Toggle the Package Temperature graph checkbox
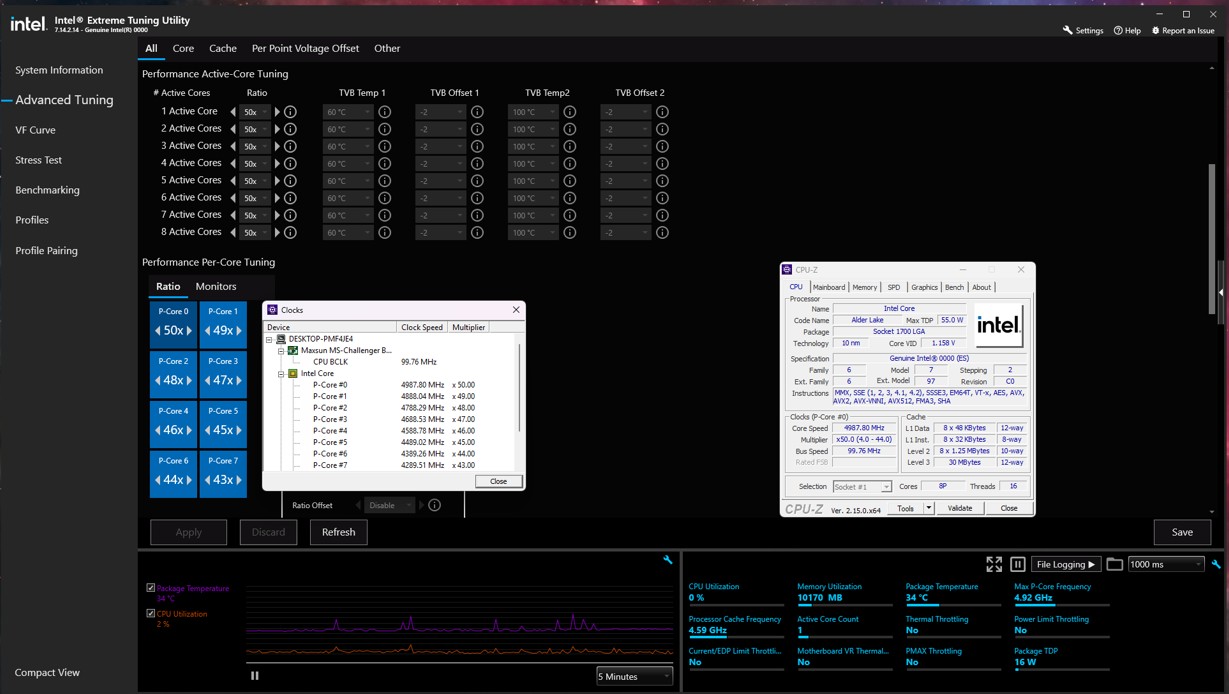 point(151,588)
